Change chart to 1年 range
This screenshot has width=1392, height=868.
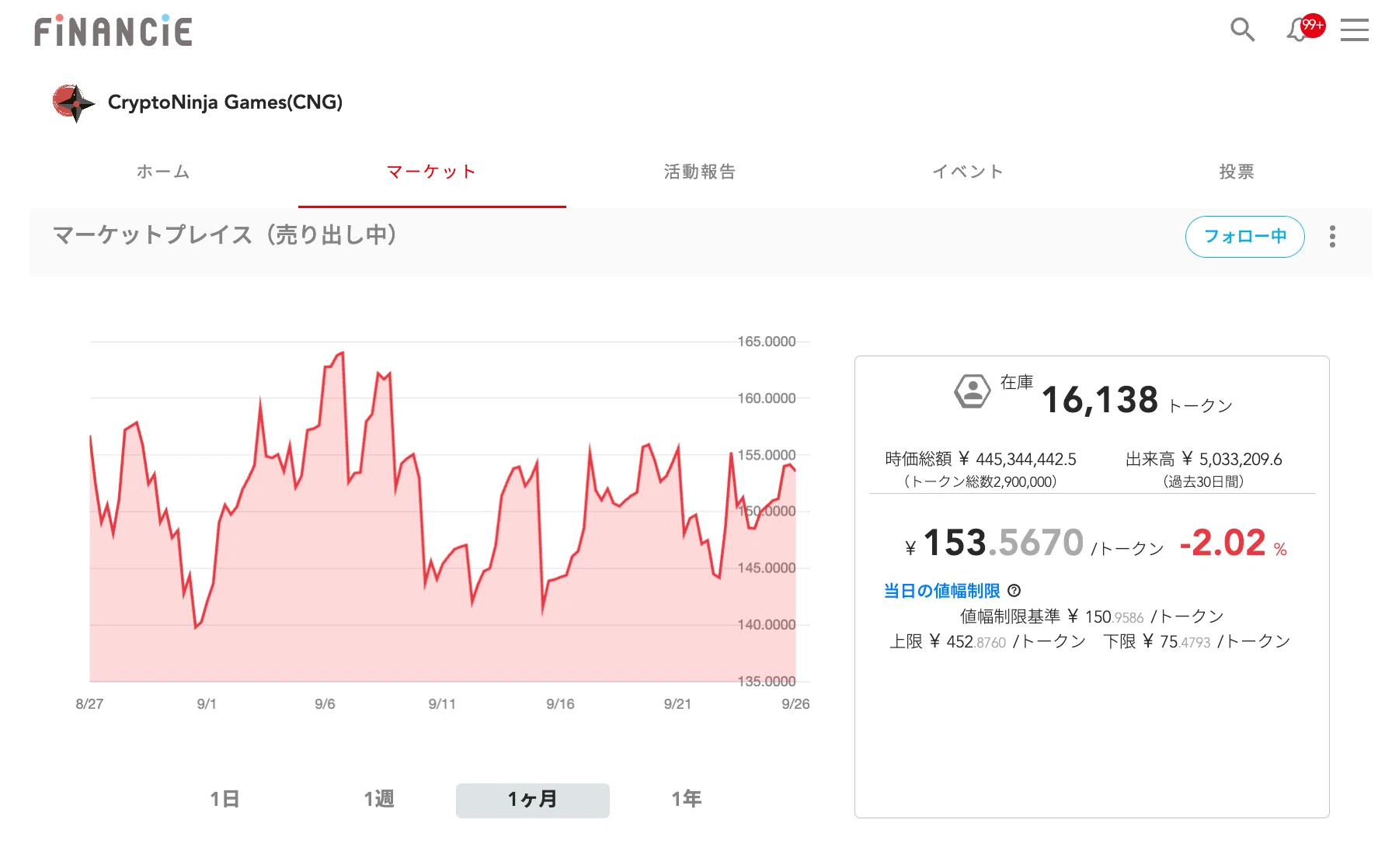click(687, 799)
